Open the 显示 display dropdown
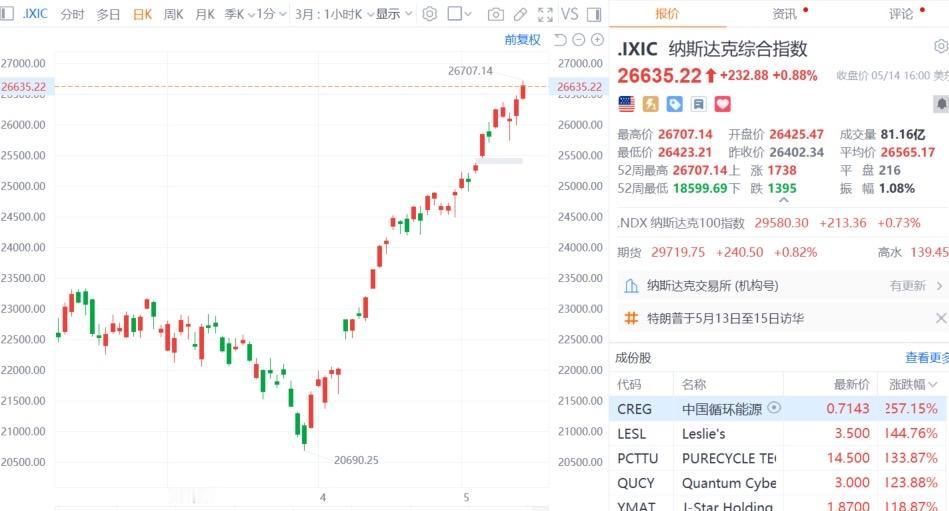Viewport: 949px width, 511px height. (394, 14)
